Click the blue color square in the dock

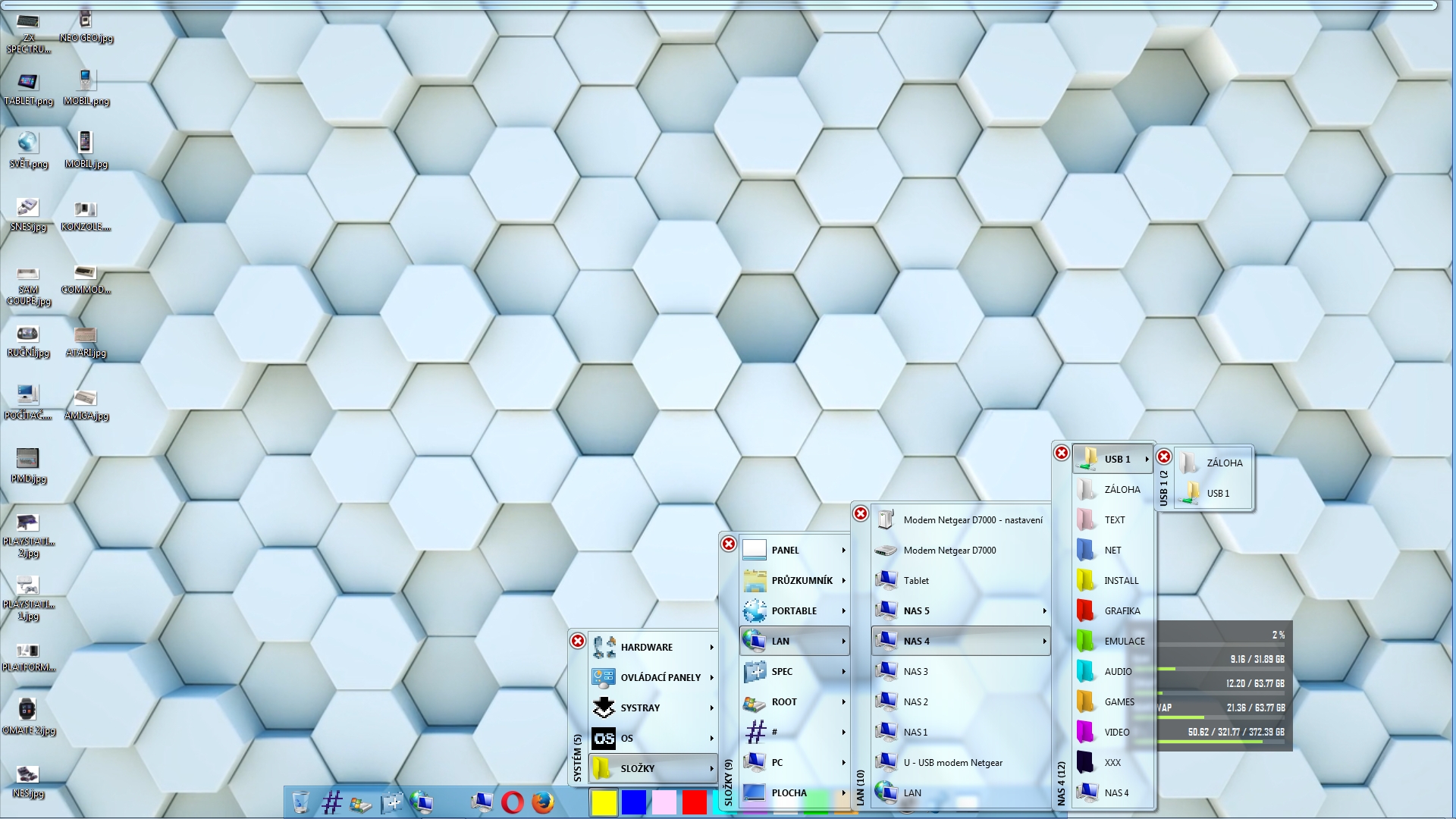(x=634, y=802)
